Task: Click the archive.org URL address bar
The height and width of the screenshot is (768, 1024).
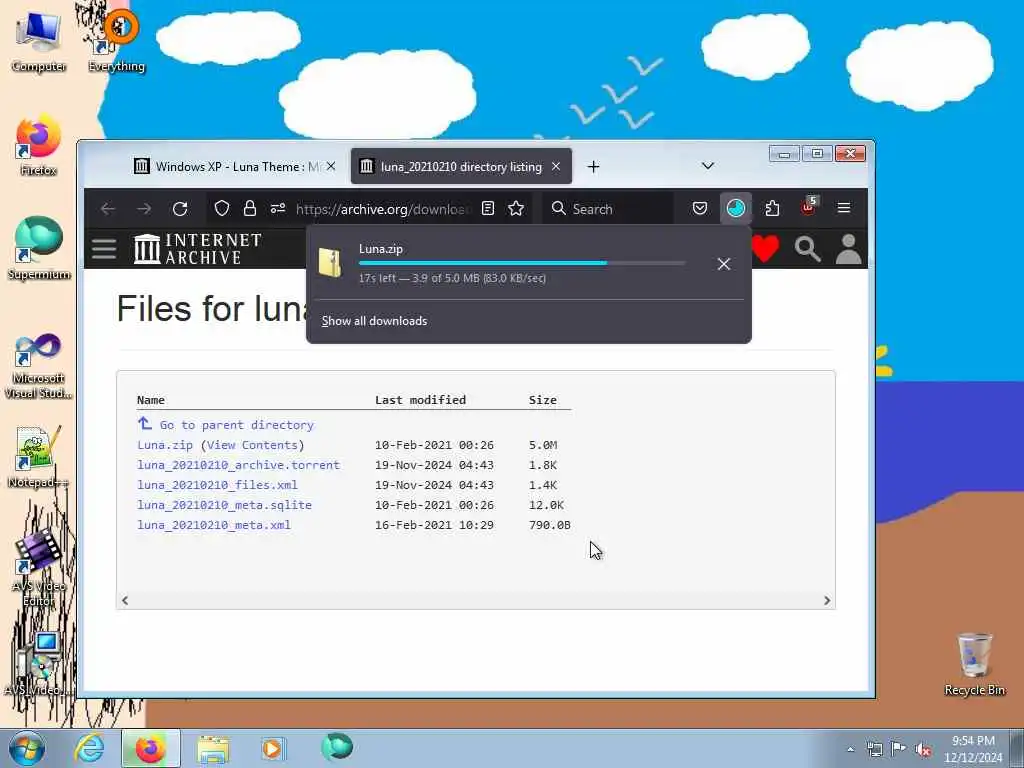Action: pyautogui.click(x=383, y=209)
